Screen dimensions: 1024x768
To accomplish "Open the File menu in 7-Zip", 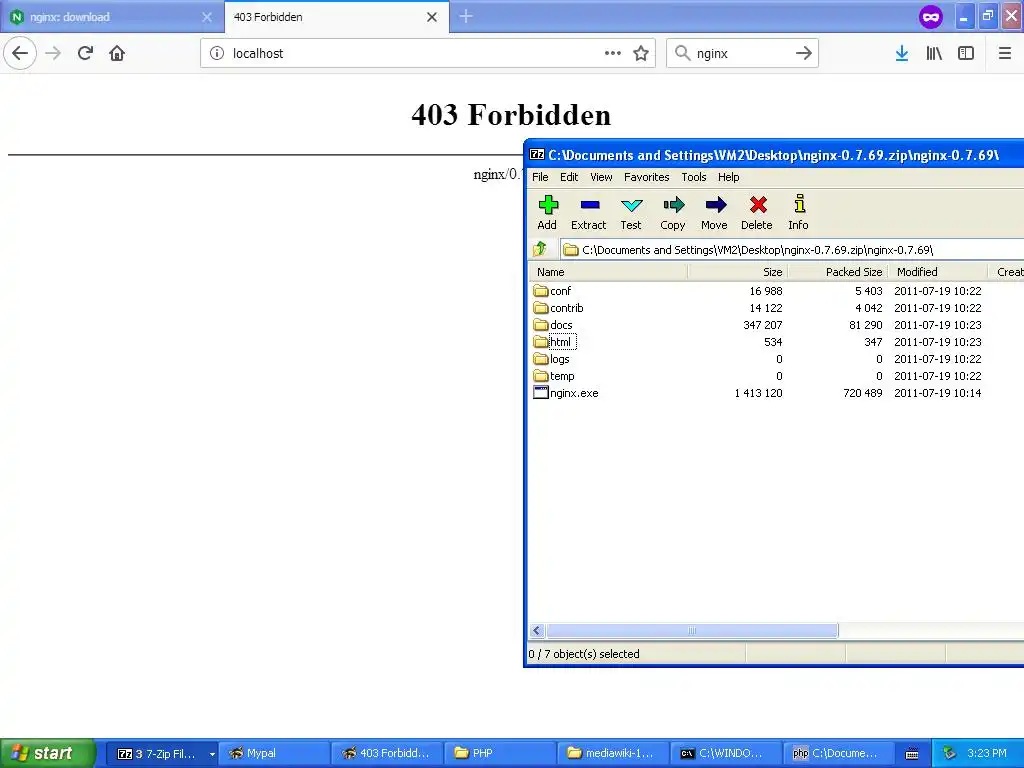I will pos(540,177).
